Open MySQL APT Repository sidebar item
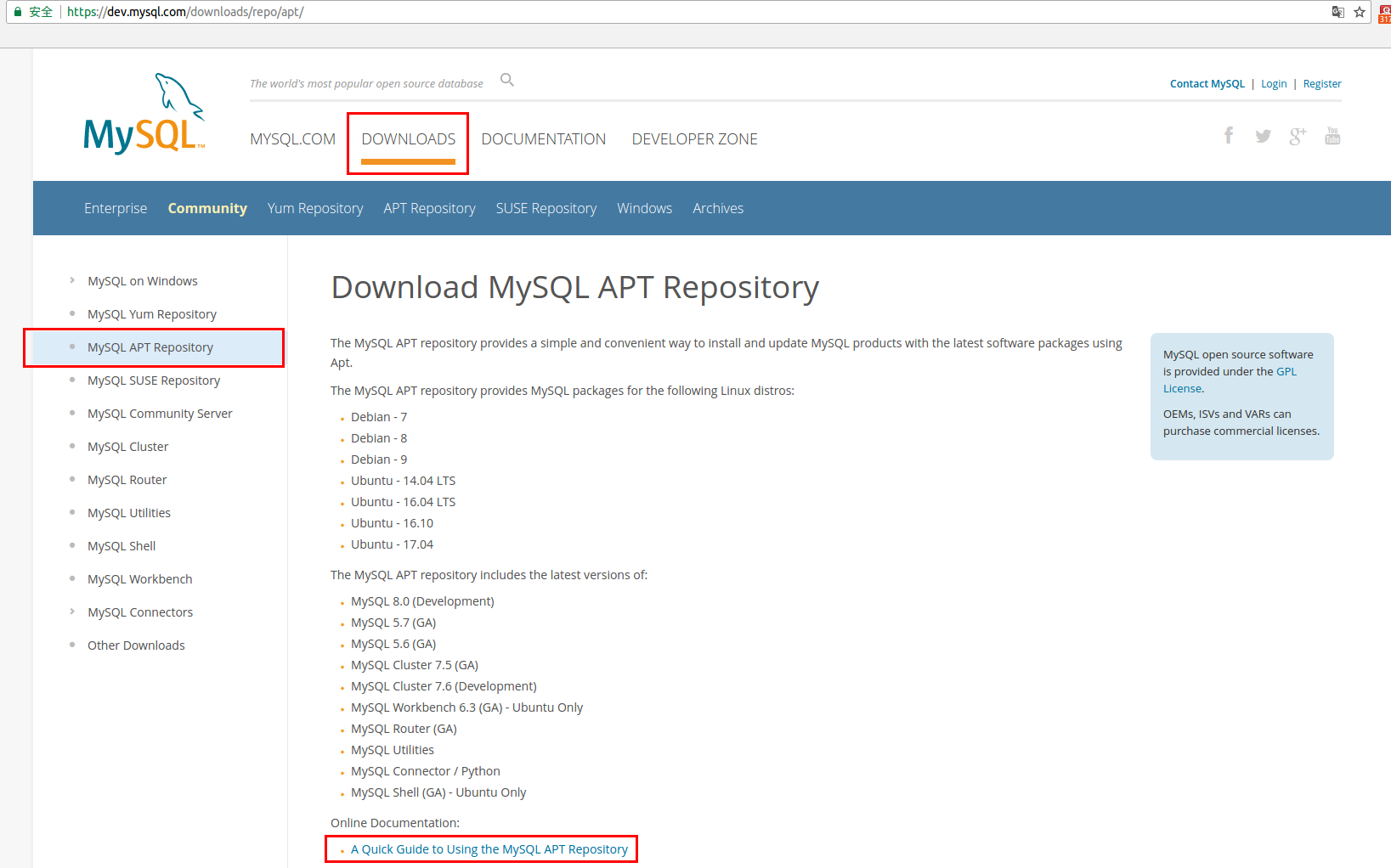 coord(150,347)
